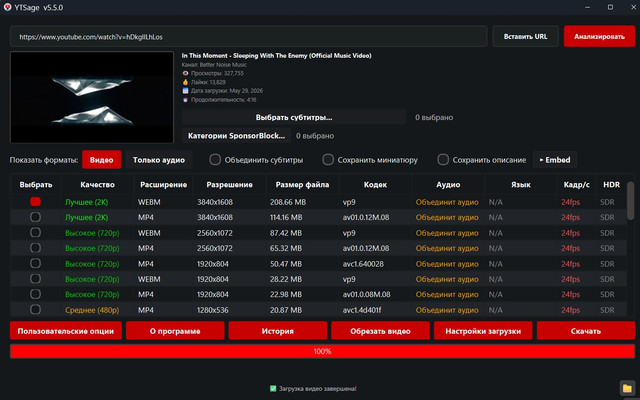
Task: Click the views eye icon
Action: point(185,73)
